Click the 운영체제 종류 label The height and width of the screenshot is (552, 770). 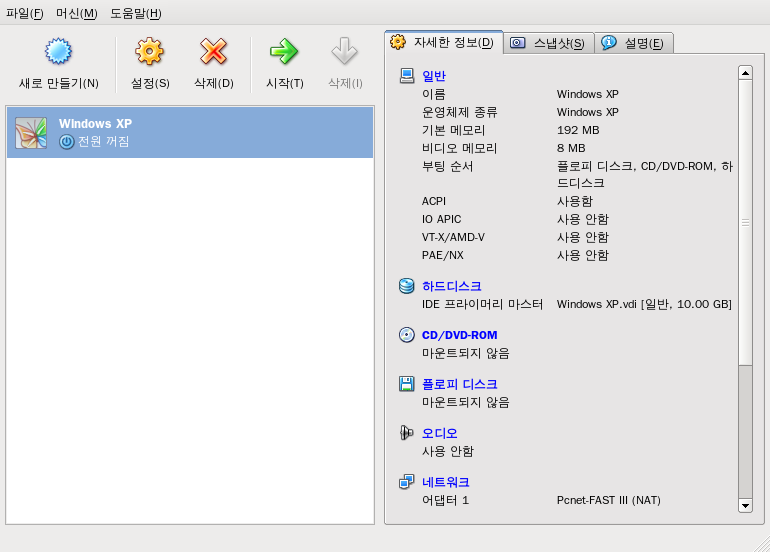[x=460, y=112]
